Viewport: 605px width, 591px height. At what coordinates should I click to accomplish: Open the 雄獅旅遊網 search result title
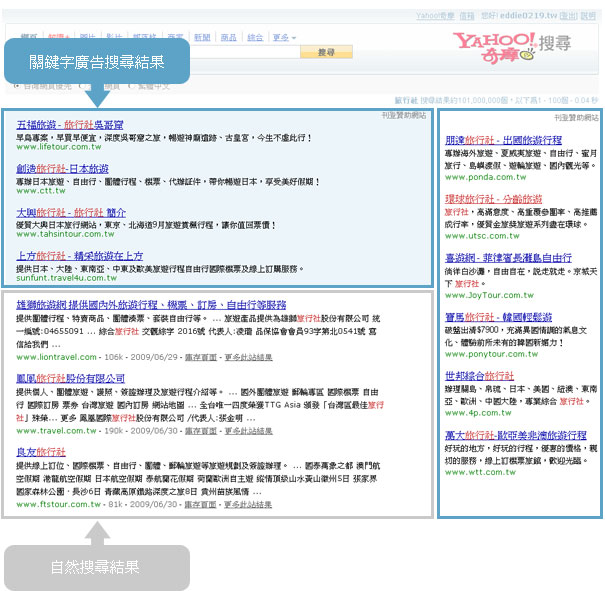tap(151, 305)
